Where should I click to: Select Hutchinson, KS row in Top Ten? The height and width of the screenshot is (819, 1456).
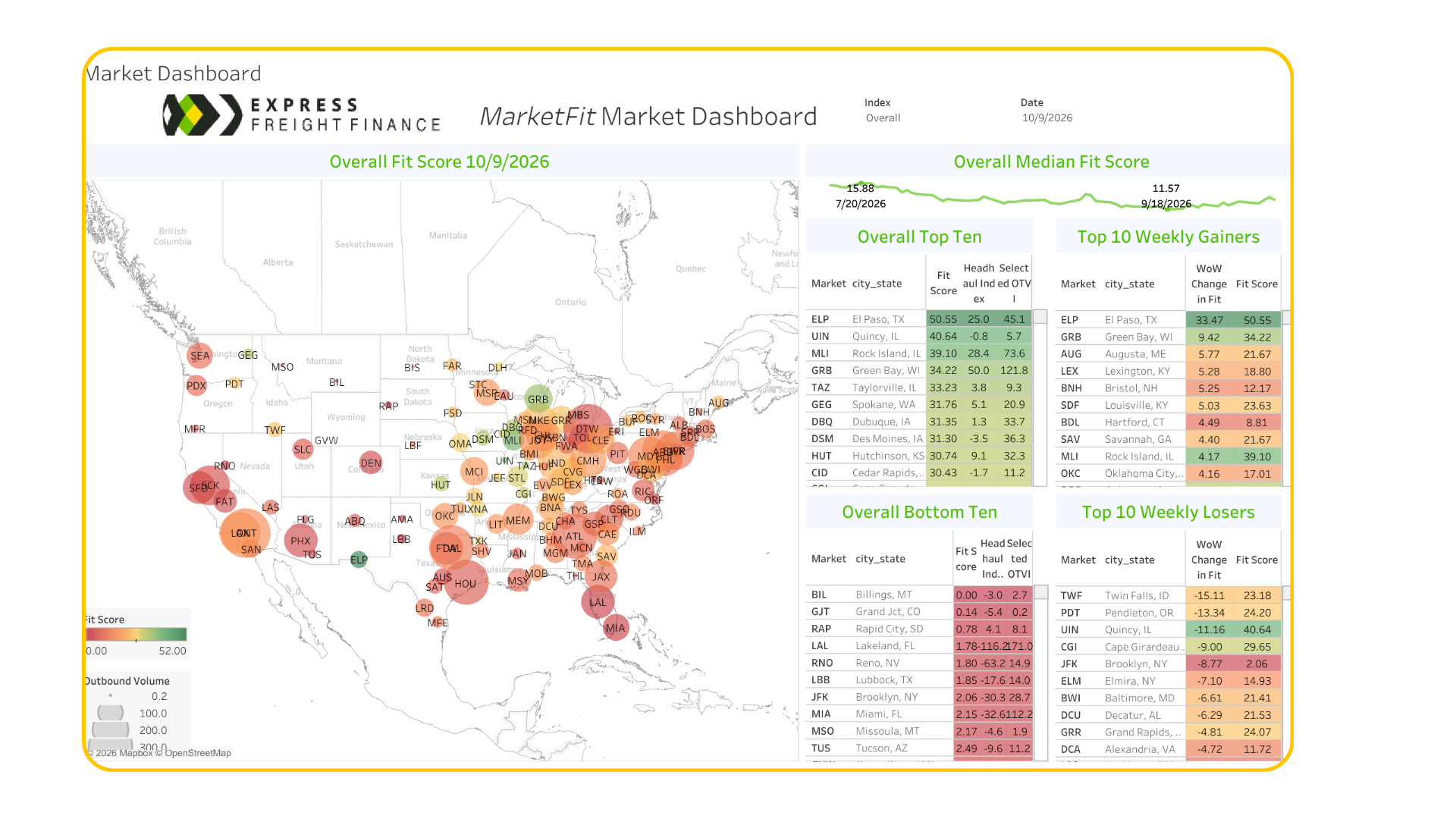920,456
